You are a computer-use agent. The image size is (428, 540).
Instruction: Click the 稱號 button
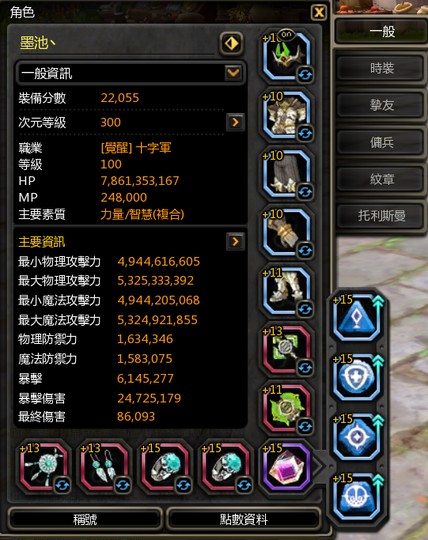85,519
